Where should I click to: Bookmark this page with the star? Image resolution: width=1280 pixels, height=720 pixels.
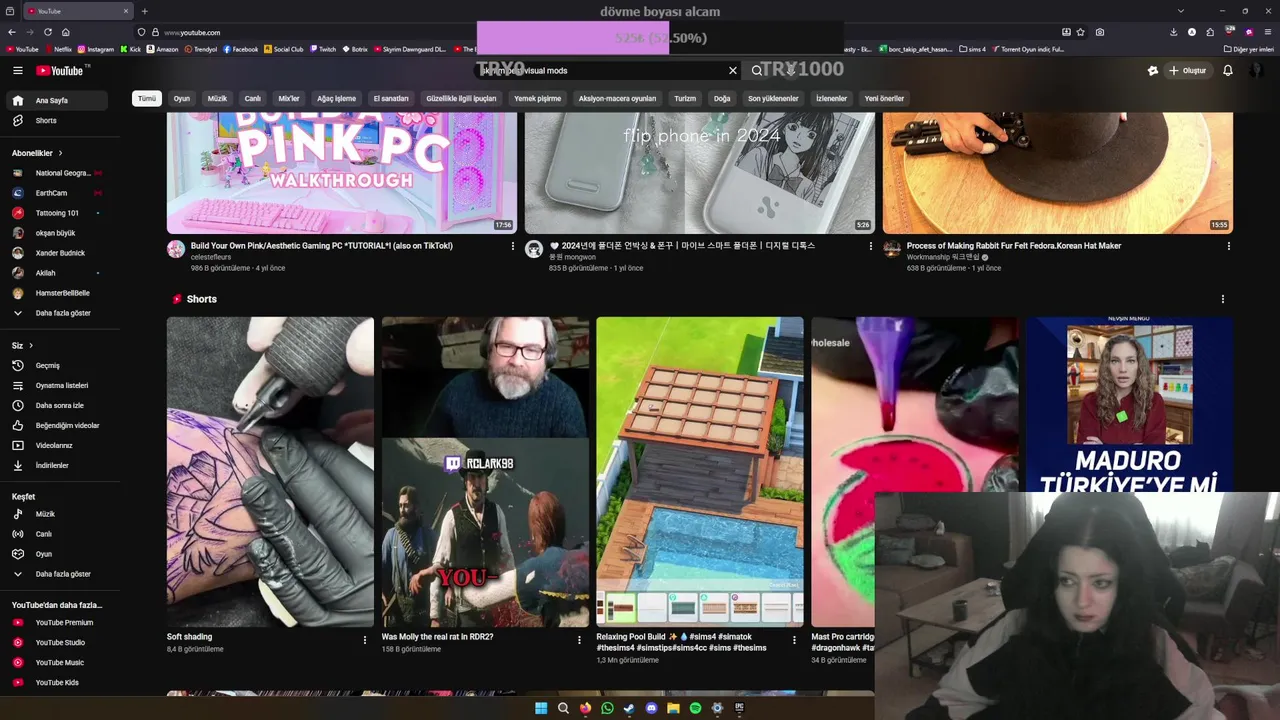pyautogui.click(x=1080, y=32)
